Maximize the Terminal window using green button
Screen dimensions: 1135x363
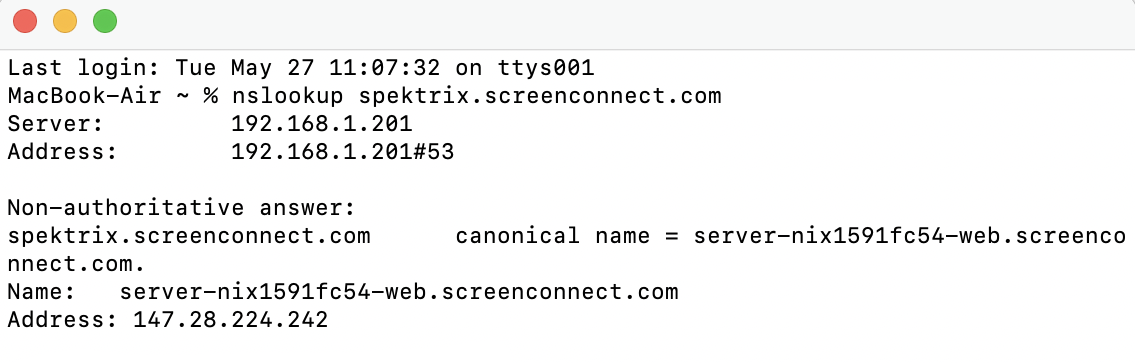click(105, 21)
